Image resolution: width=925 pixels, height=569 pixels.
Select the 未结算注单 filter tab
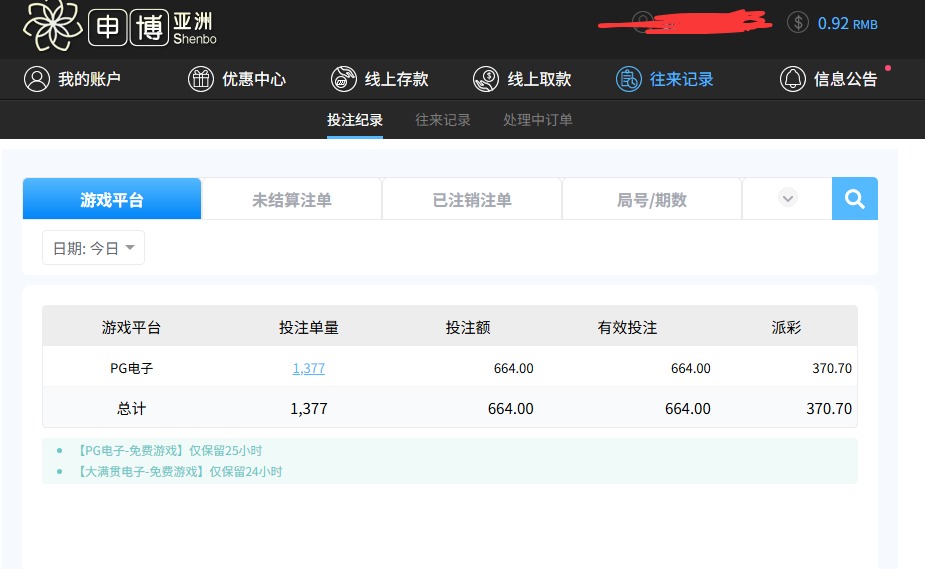point(291,200)
